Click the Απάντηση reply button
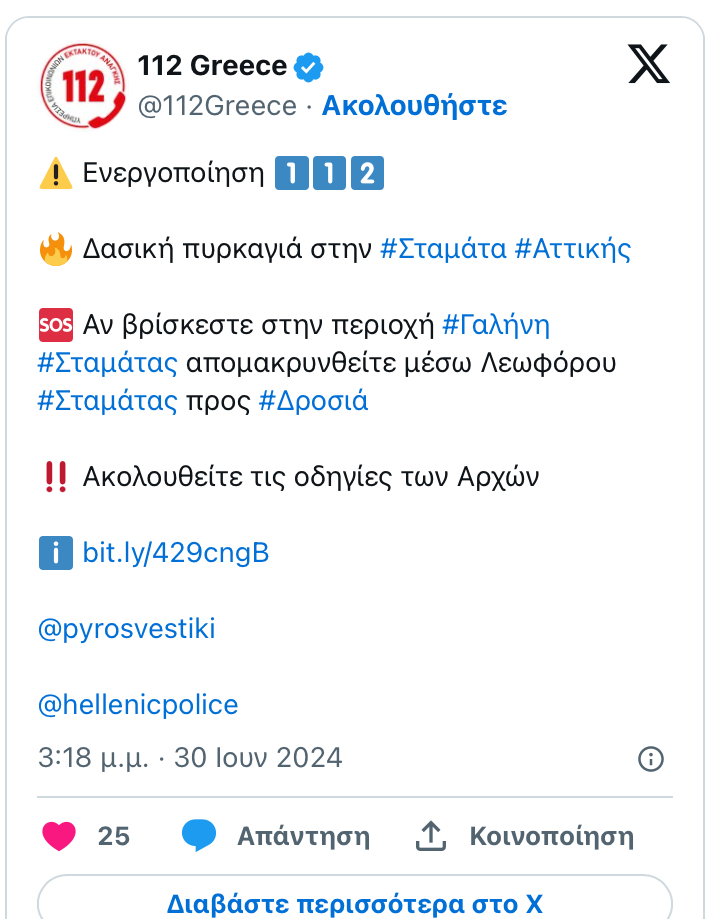The image size is (715, 919). (x=303, y=836)
